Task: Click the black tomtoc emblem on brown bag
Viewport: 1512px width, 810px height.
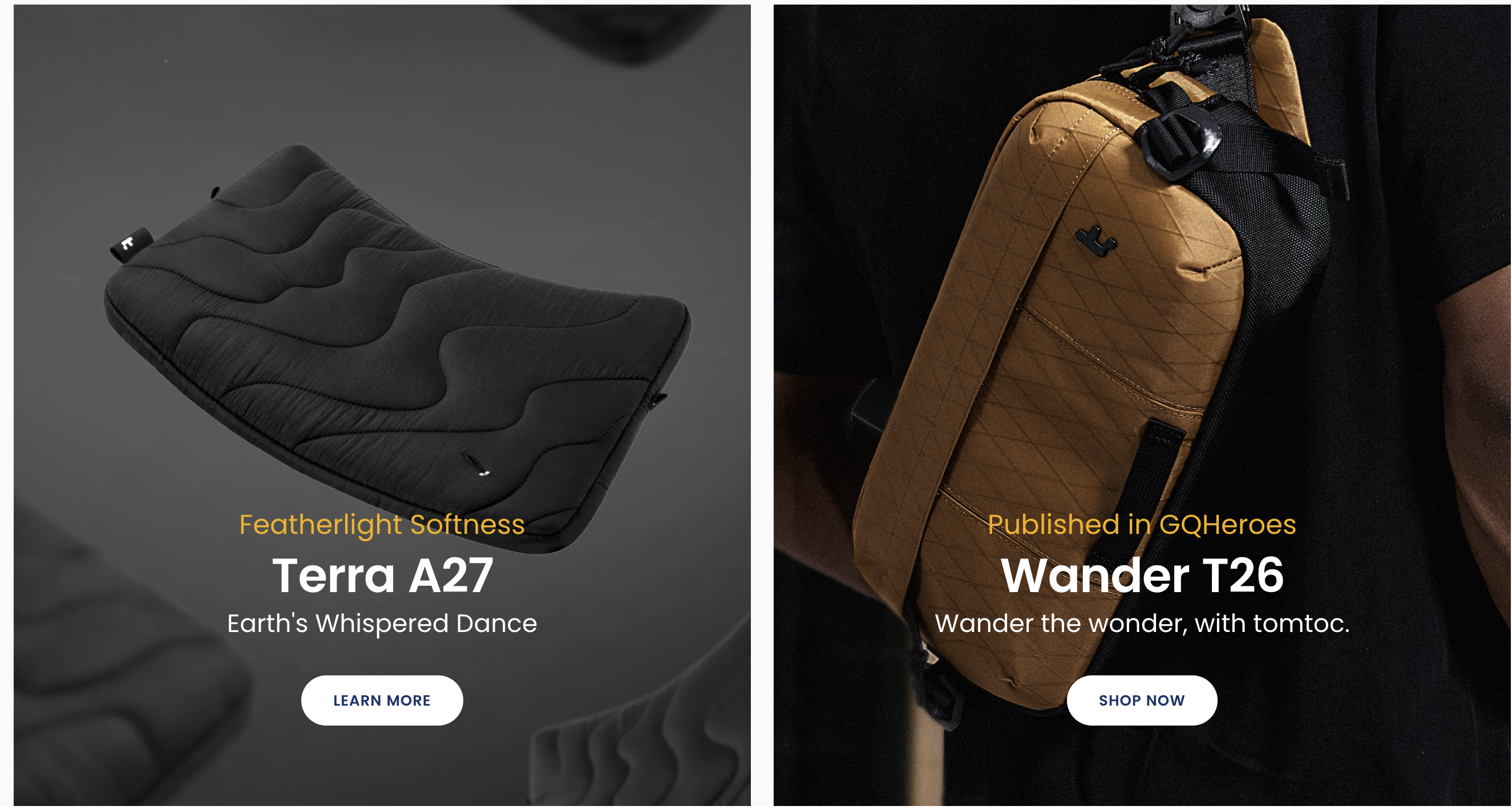Action: (1095, 240)
